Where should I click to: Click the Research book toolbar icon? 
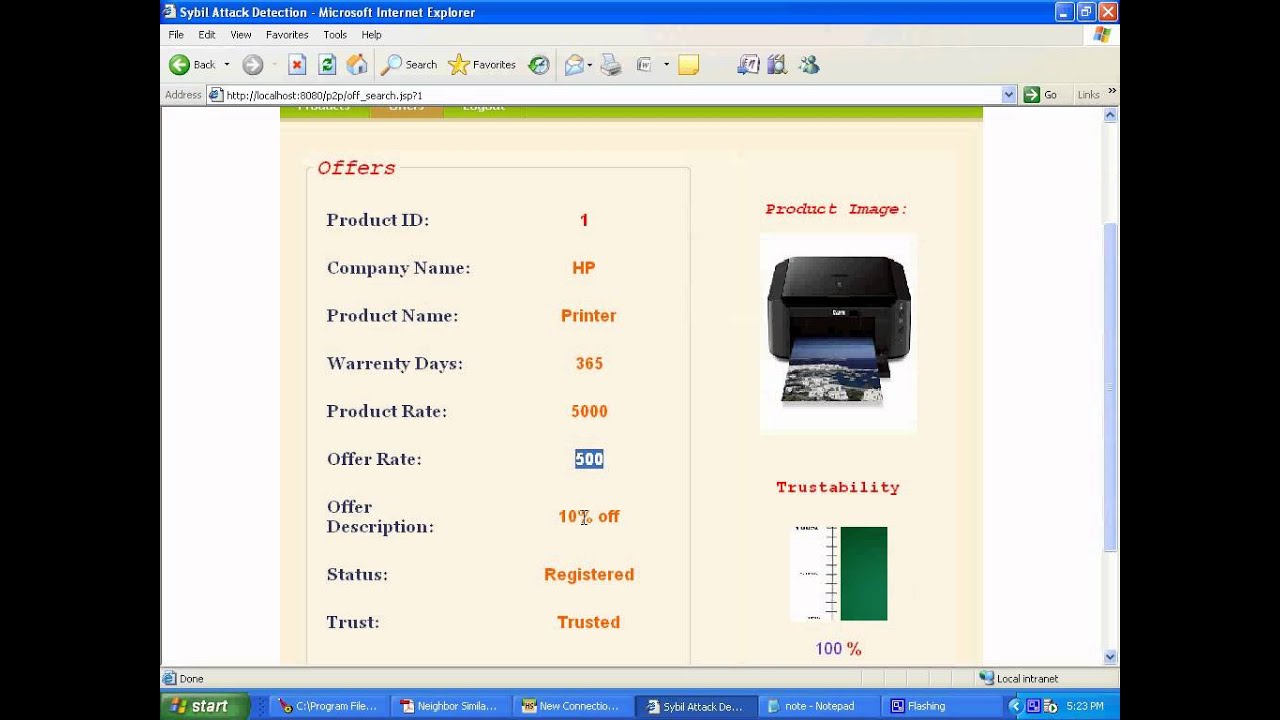(778, 65)
